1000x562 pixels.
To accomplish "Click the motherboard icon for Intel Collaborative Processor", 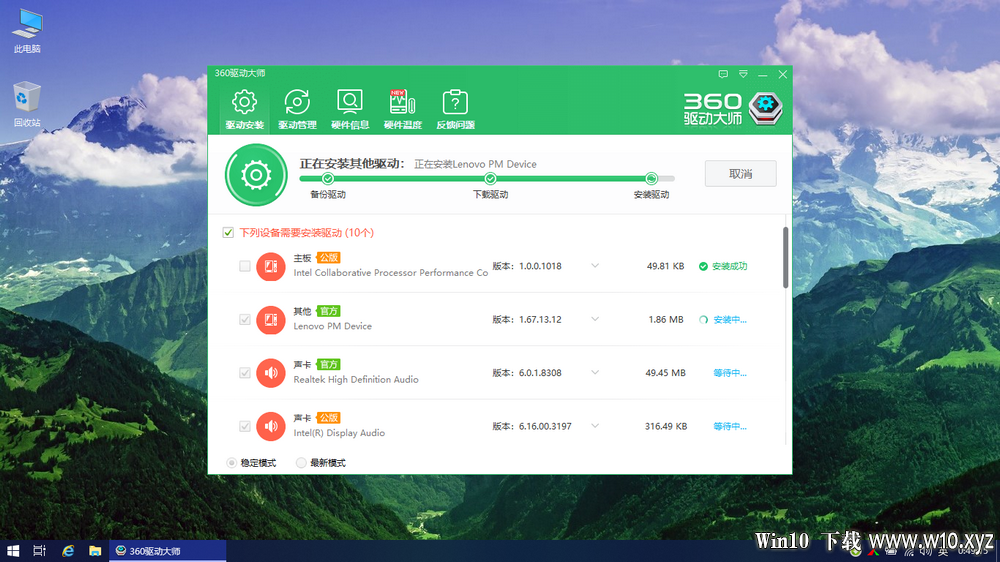I will click(270, 266).
